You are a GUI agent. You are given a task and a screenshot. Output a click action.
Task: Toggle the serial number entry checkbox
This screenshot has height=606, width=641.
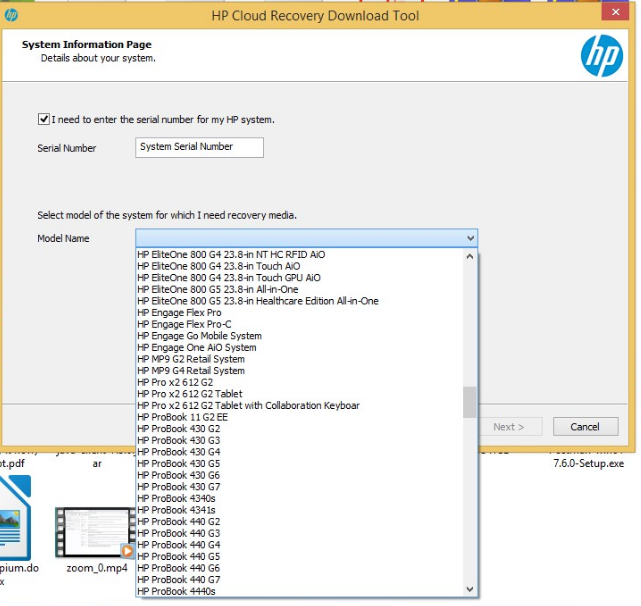[44, 120]
